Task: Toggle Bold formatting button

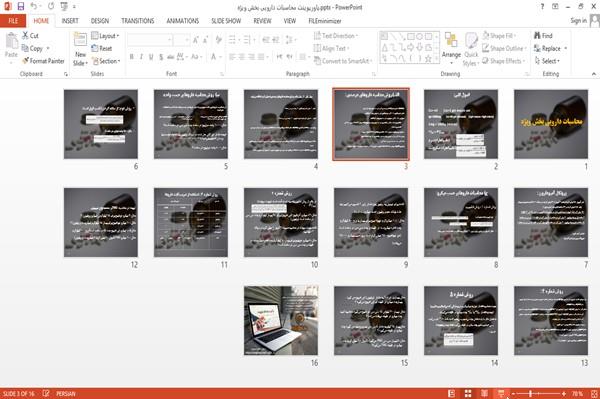Action: pos(131,57)
